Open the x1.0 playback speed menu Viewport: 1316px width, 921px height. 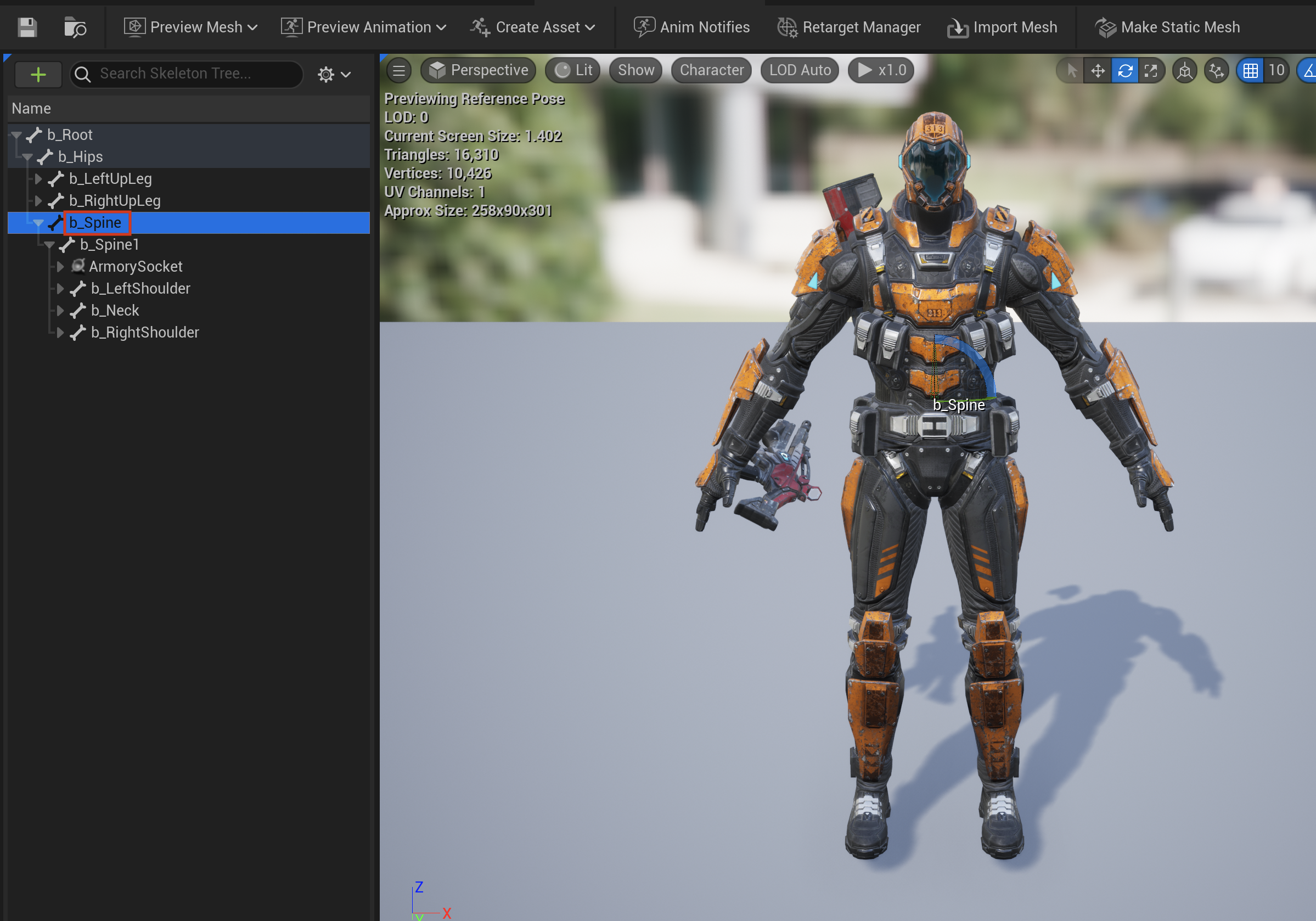point(881,70)
